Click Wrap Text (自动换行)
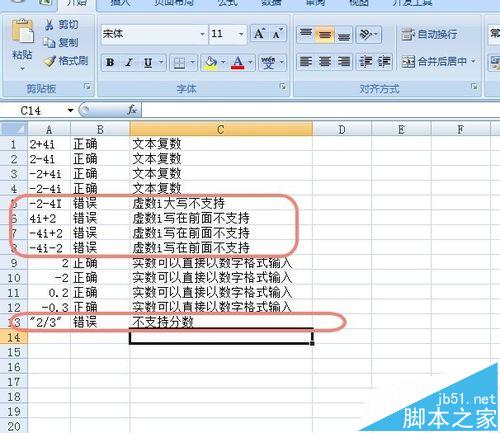 429,34
